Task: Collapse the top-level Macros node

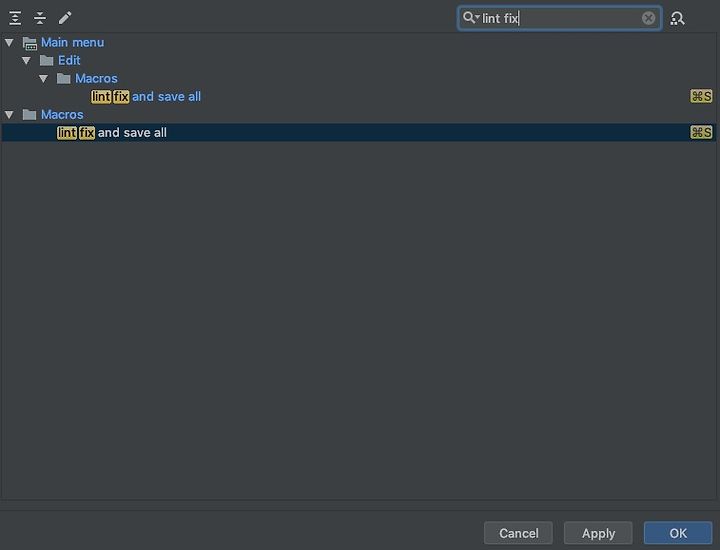Action: 9,114
